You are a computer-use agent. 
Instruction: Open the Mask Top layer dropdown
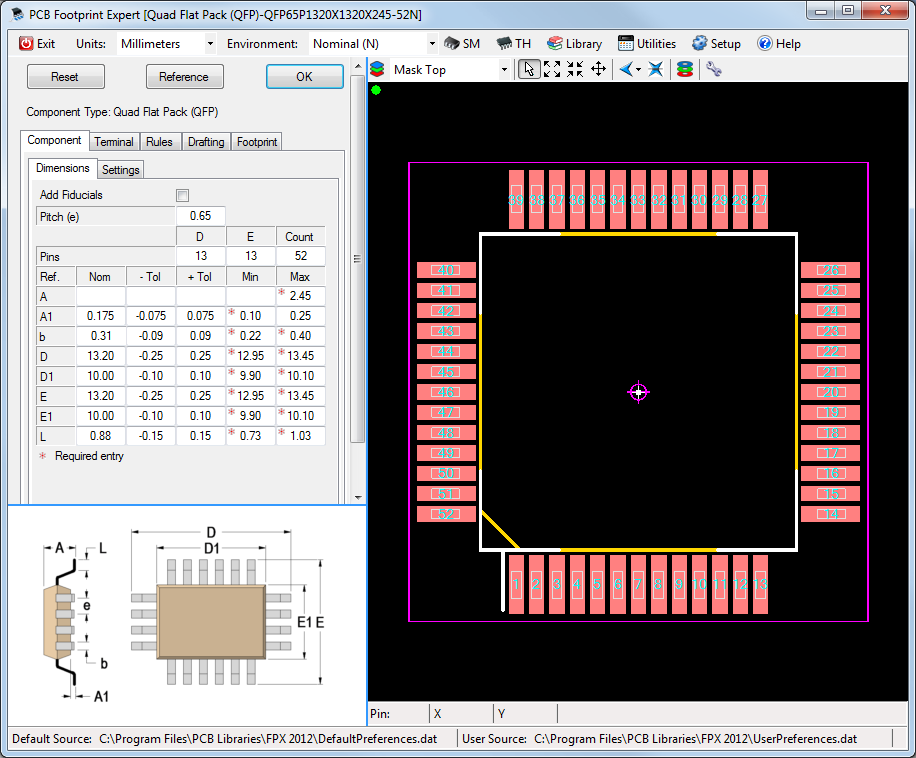504,70
